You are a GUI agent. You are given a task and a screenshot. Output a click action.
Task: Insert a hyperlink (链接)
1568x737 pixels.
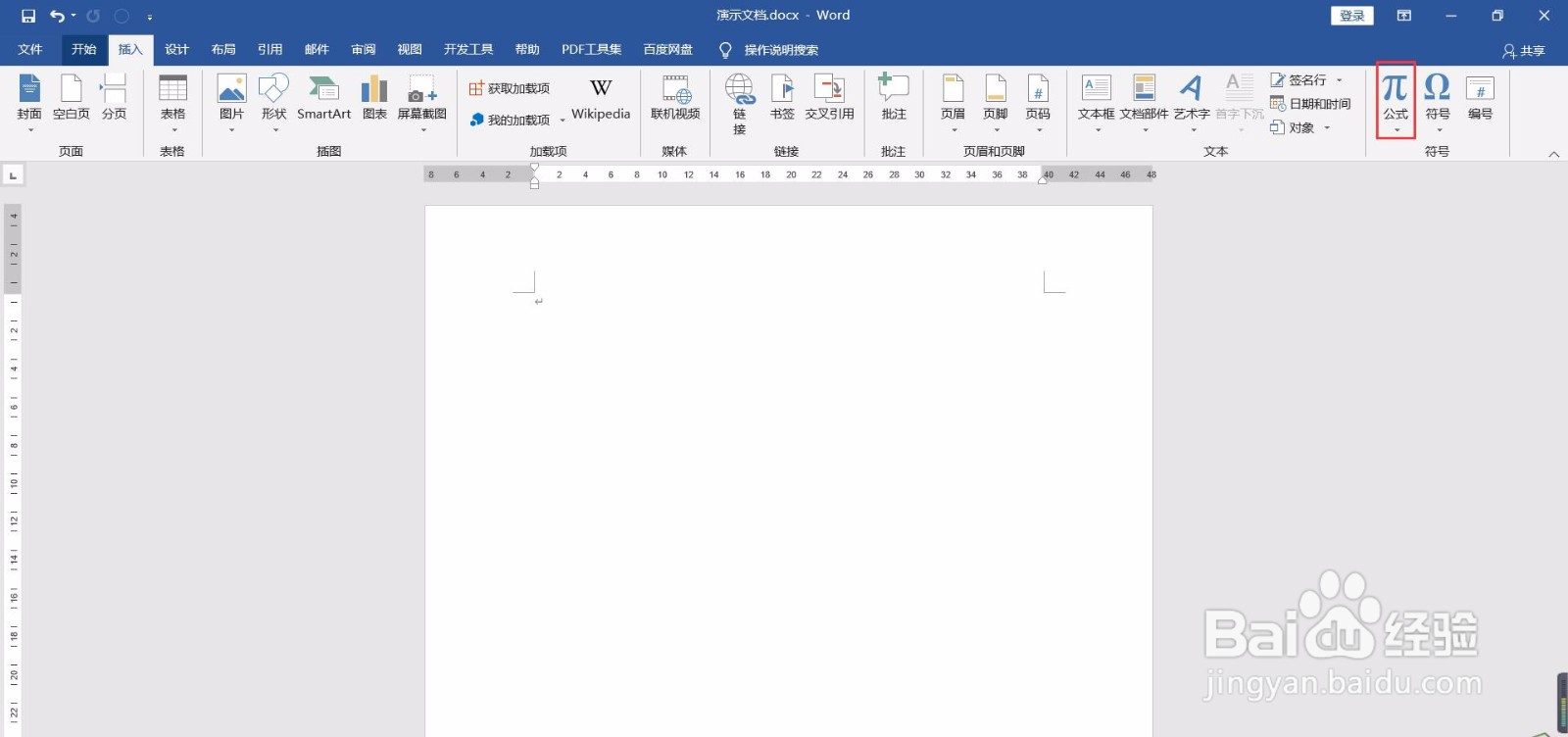pyautogui.click(x=740, y=104)
